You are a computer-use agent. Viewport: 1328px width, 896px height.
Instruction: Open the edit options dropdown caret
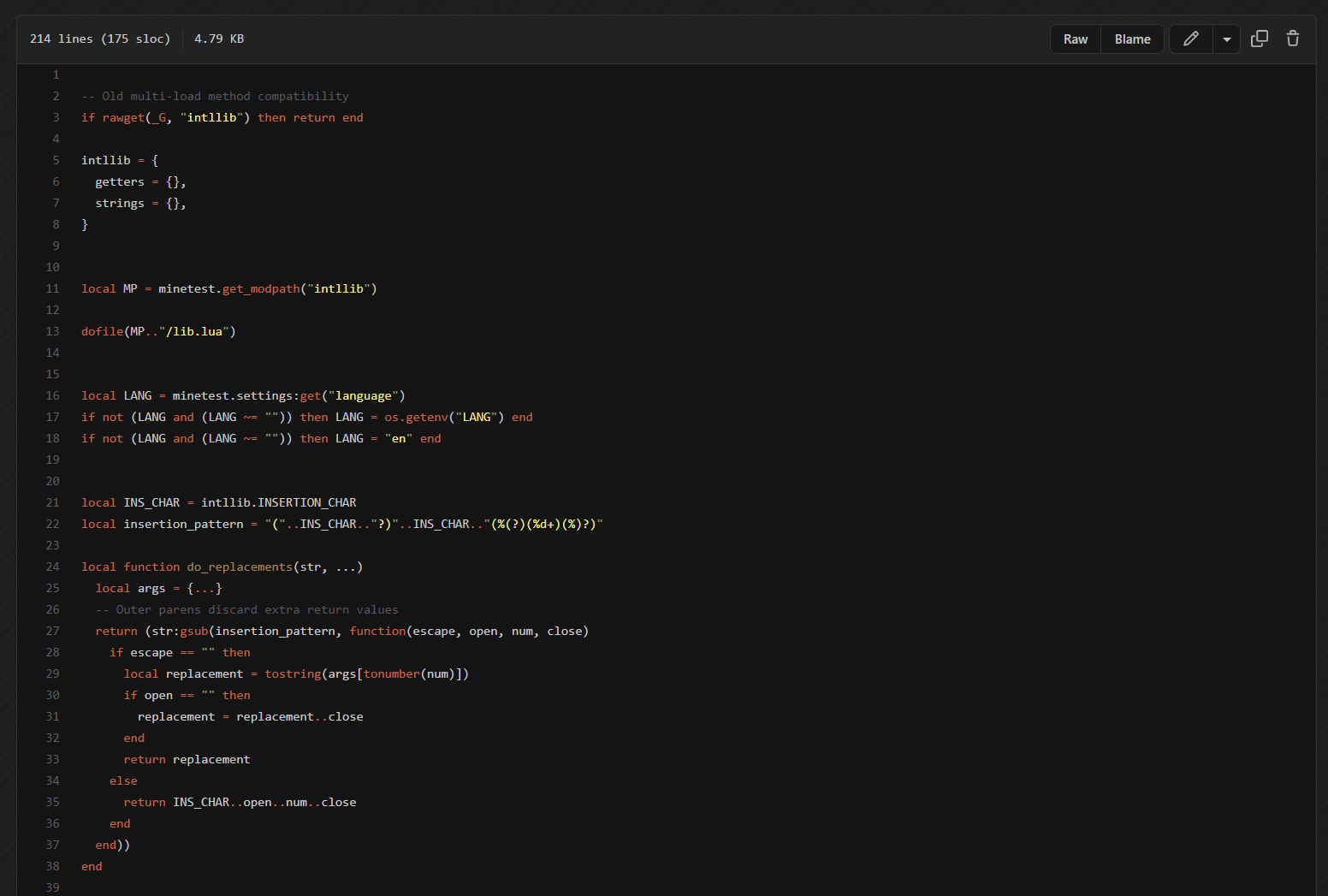click(1226, 39)
